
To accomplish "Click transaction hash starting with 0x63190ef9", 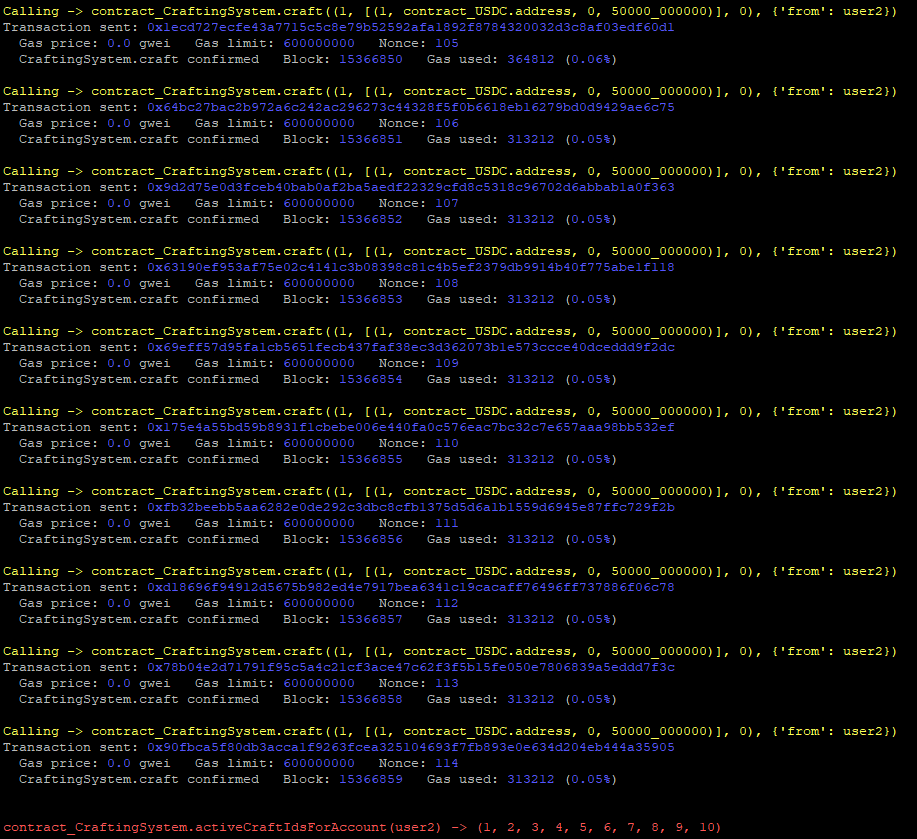I will point(411,268).
